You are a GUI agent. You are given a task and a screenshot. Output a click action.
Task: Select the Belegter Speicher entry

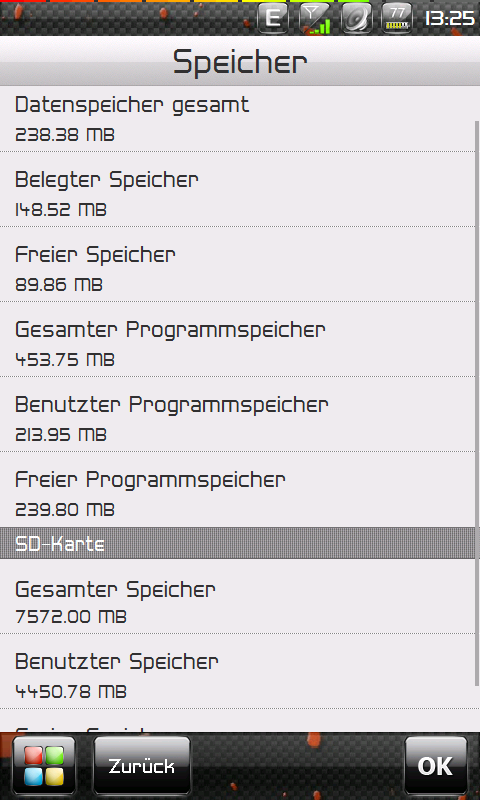click(x=237, y=189)
